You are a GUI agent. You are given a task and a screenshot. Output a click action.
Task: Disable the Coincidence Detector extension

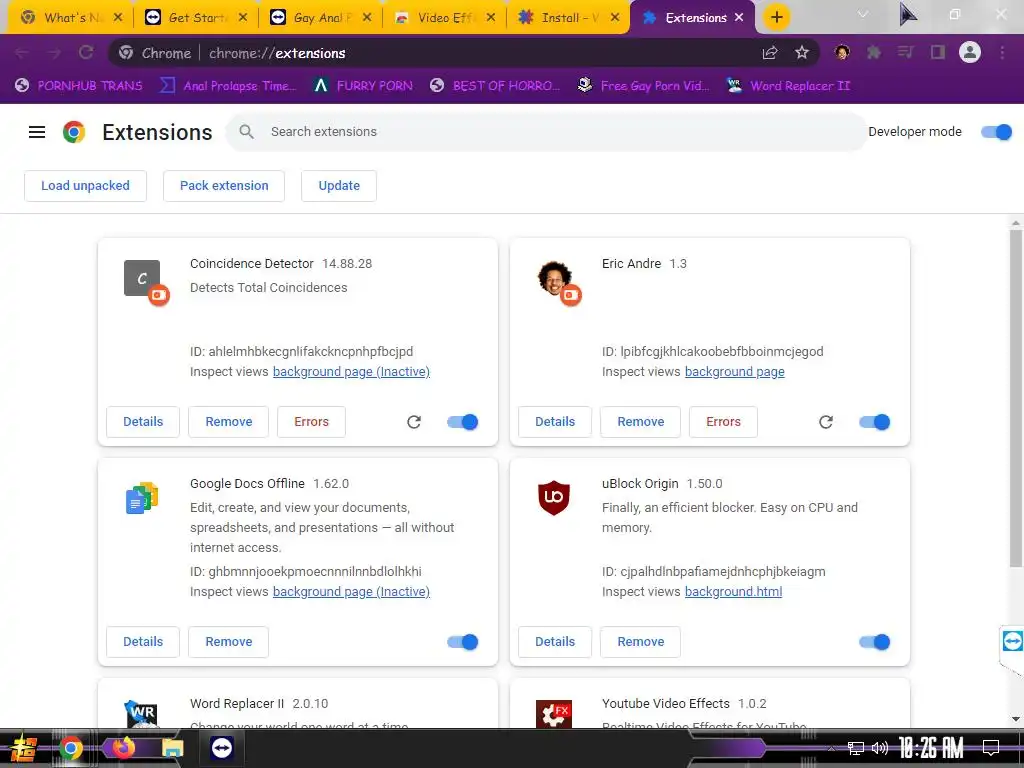pyautogui.click(x=462, y=422)
